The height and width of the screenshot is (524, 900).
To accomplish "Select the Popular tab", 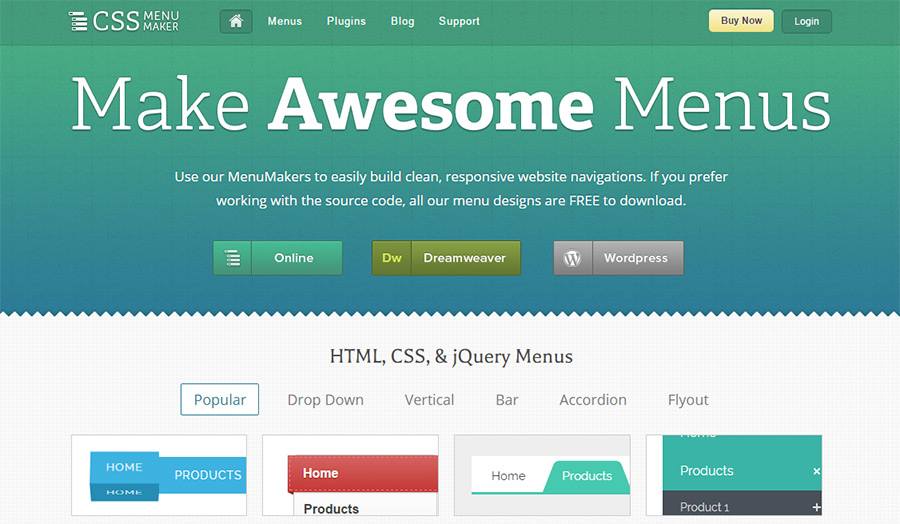I will pyautogui.click(x=220, y=399).
